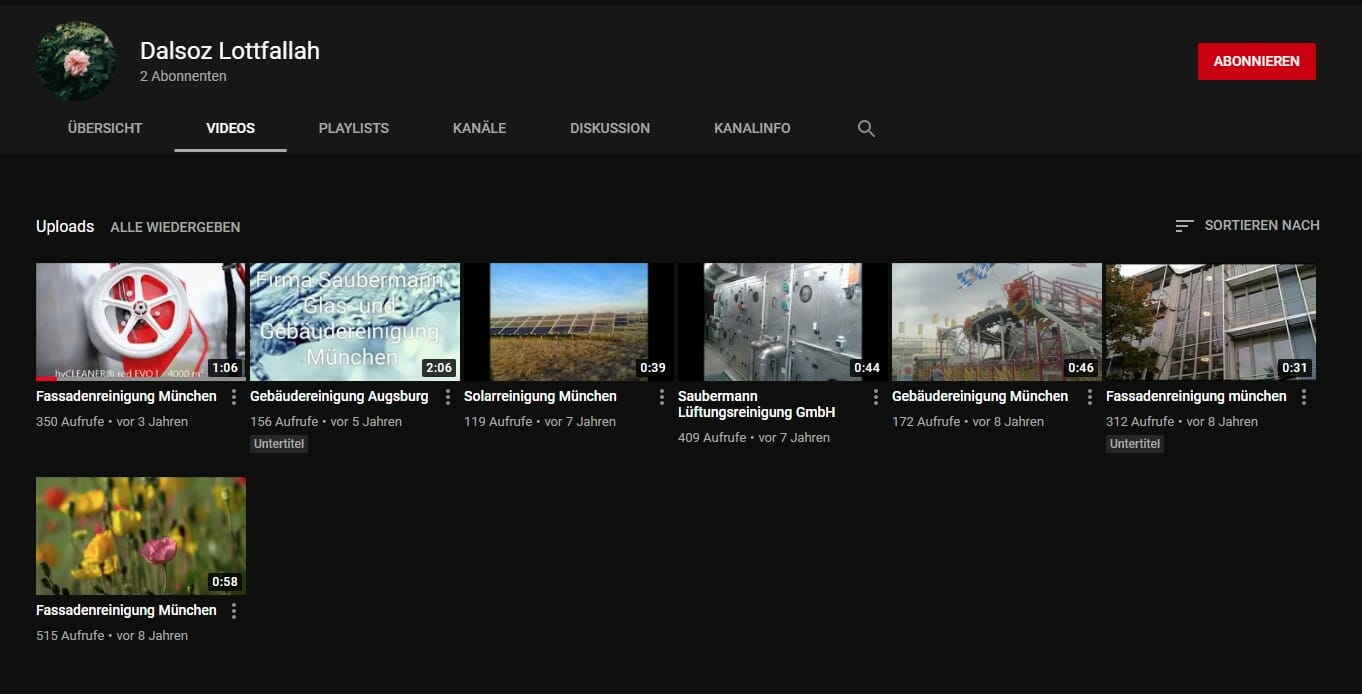
Task: Open three-dot menu for the 0:58 flower video
Action: coord(234,611)
